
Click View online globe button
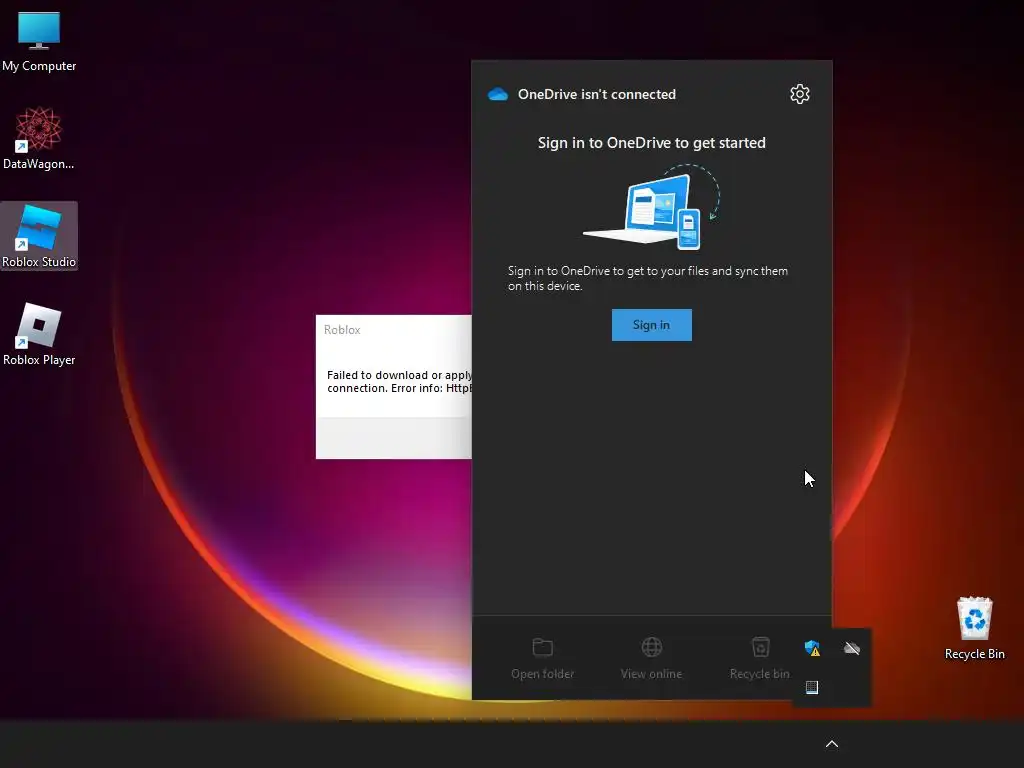click(x=651, y=658)
